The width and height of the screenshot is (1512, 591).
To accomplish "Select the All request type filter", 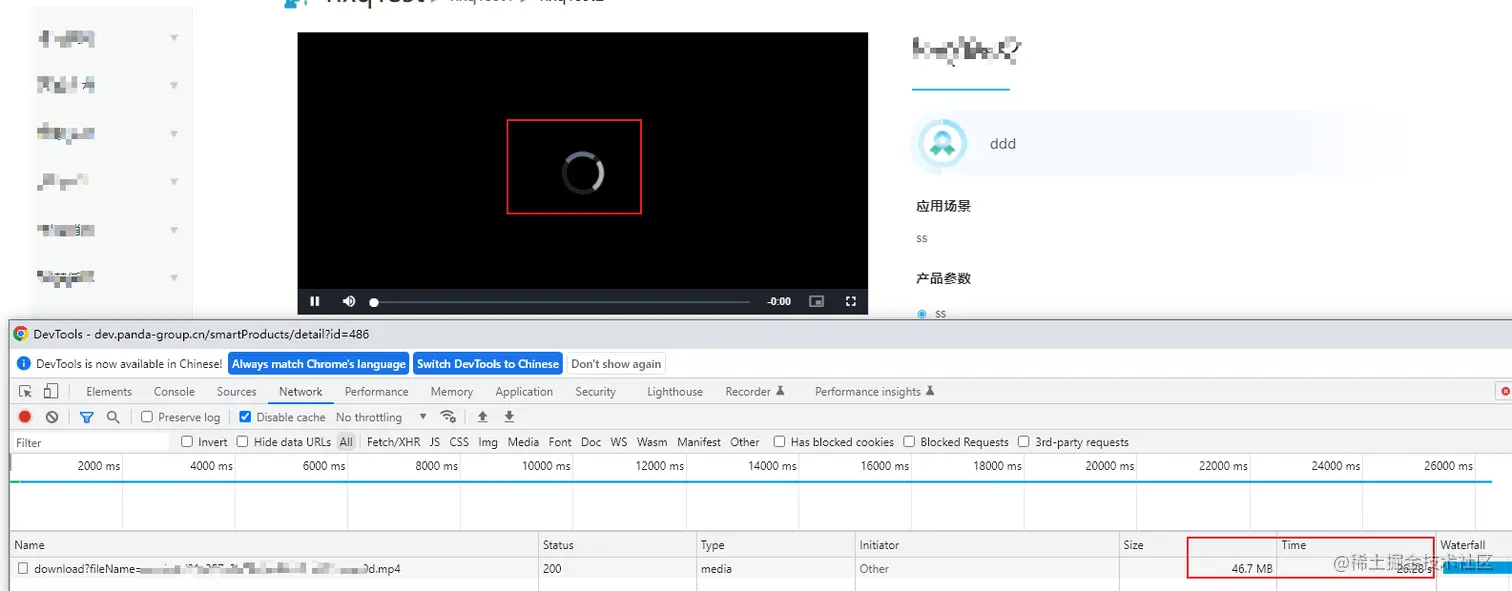I will [346, 442].
